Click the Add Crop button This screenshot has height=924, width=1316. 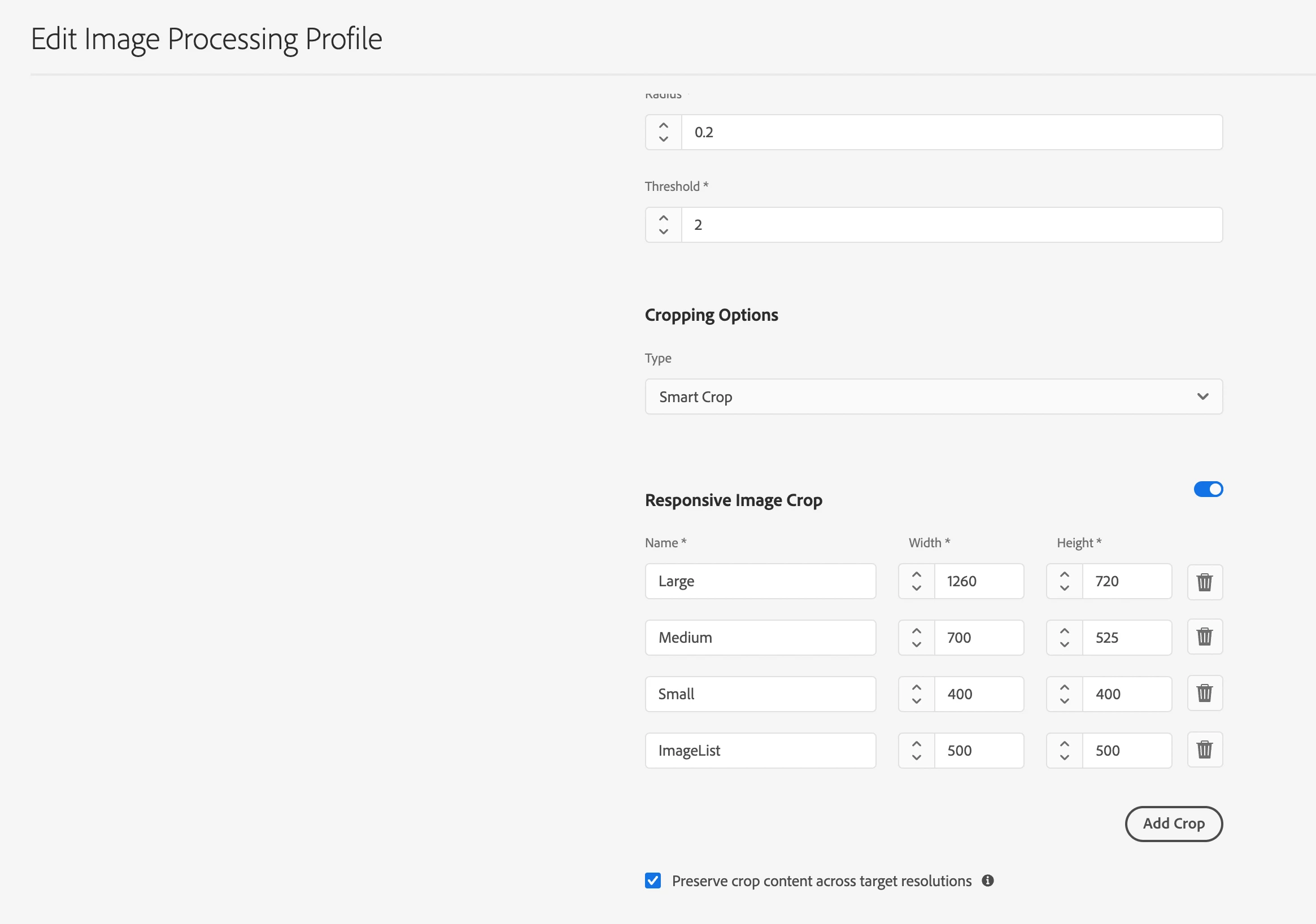(x=1173, y=823)
